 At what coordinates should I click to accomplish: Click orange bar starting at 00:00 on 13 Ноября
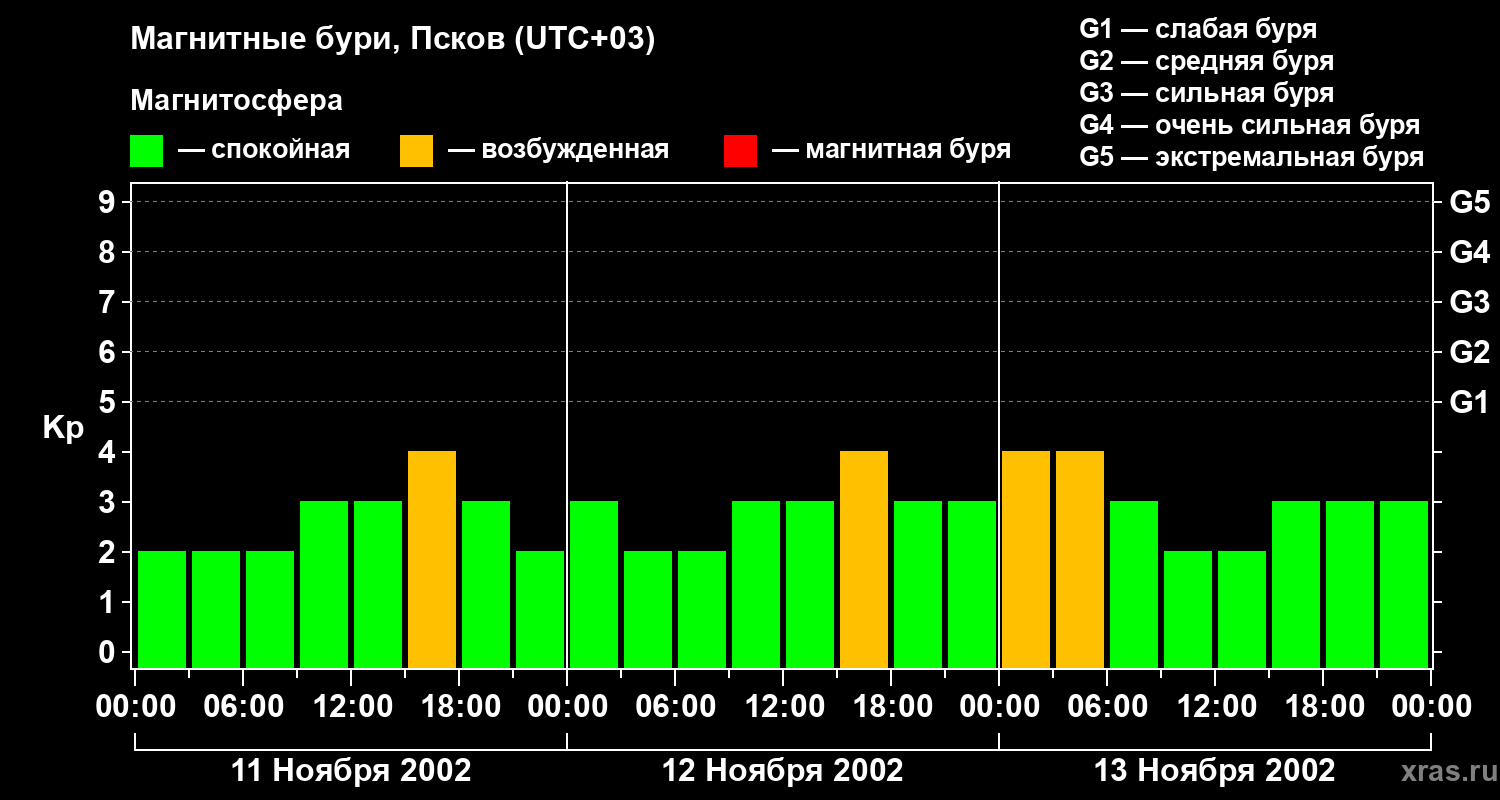pyautogui.click(x=1026, y=559)
